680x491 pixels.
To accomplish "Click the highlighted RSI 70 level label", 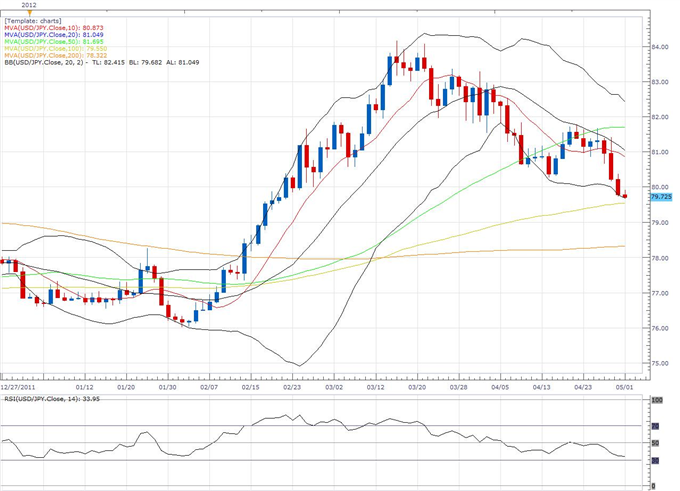I will tap(655, 425).
